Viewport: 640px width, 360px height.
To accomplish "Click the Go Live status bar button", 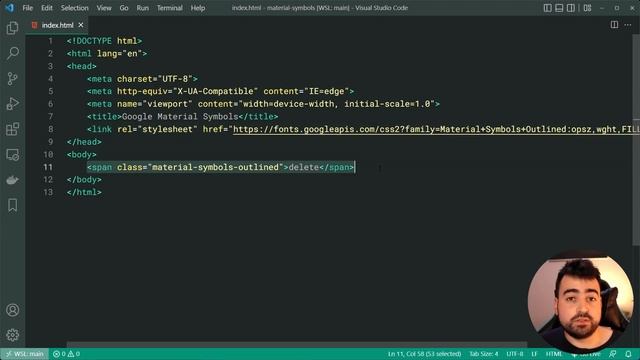I will (x=586, y=354).
